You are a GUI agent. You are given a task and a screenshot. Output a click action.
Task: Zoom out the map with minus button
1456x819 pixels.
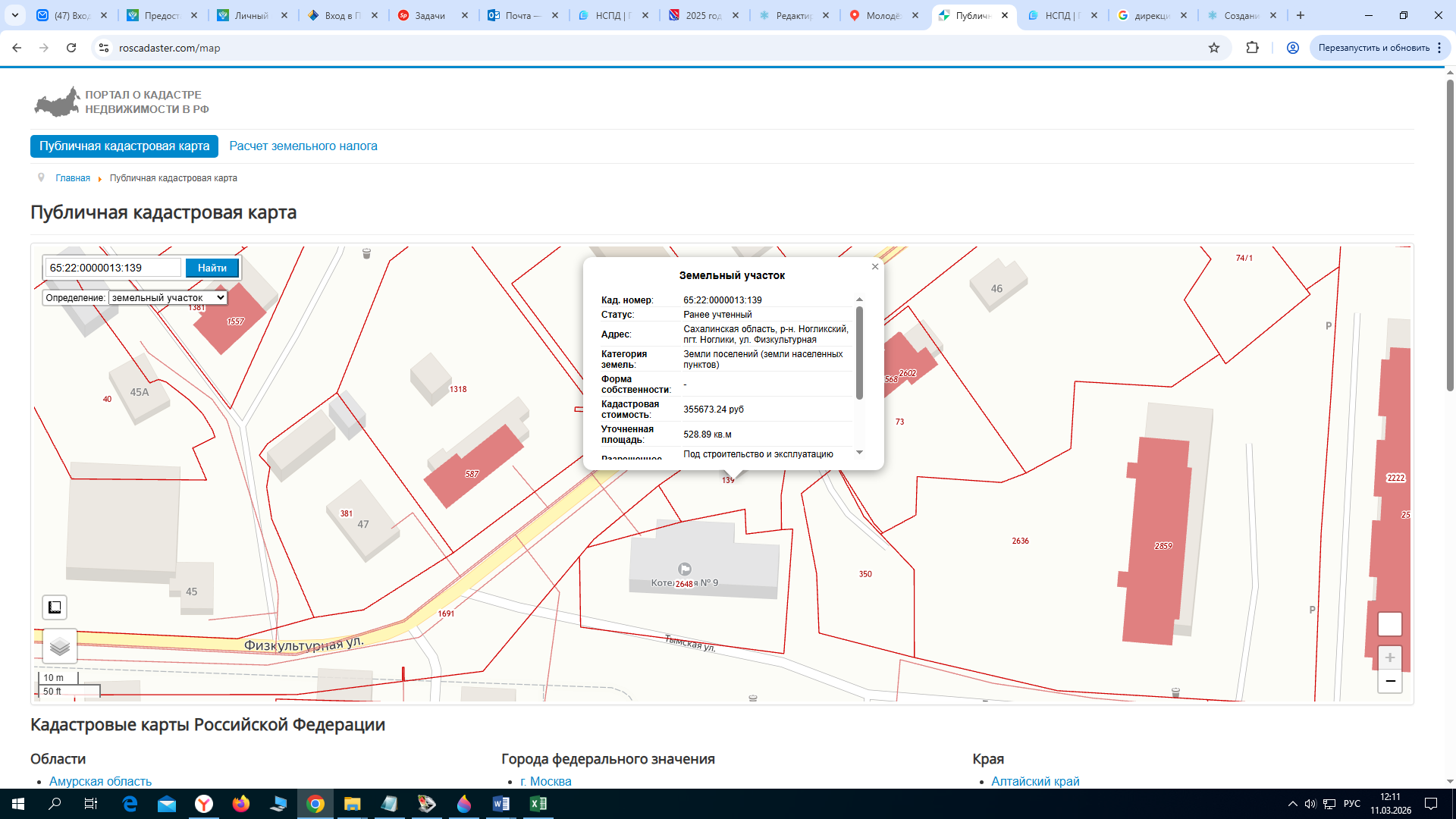pos(1389,681)
